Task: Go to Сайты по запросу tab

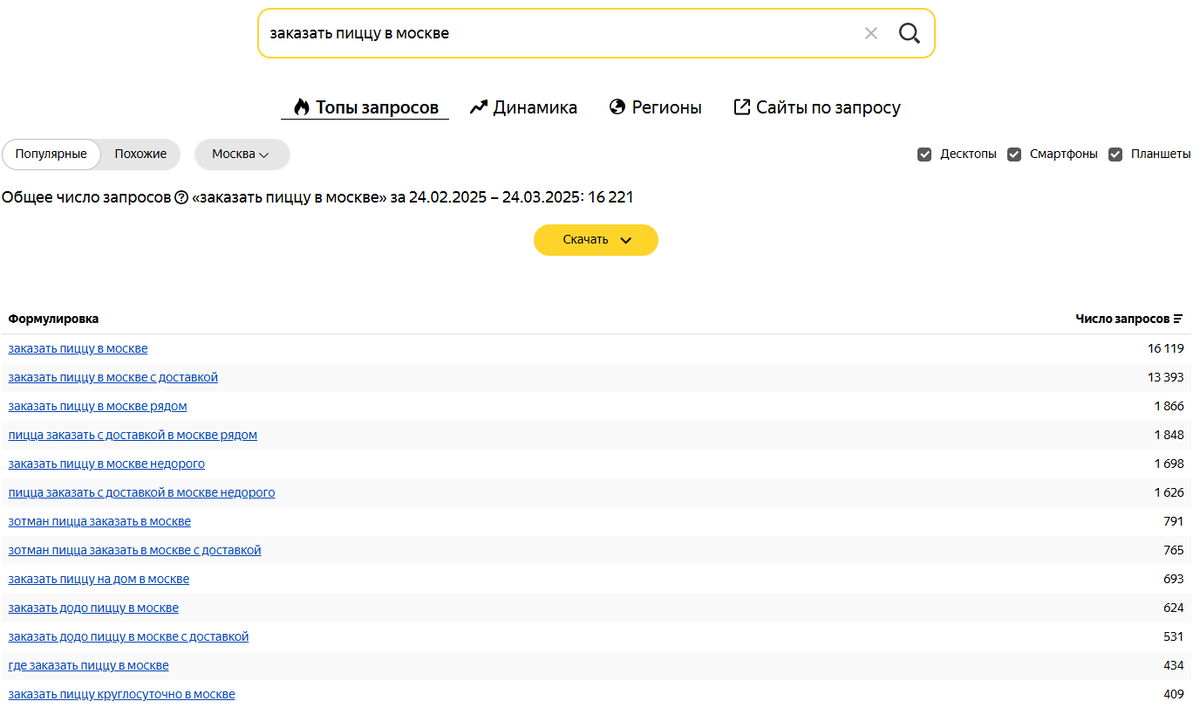Action: tap(817, 107)
